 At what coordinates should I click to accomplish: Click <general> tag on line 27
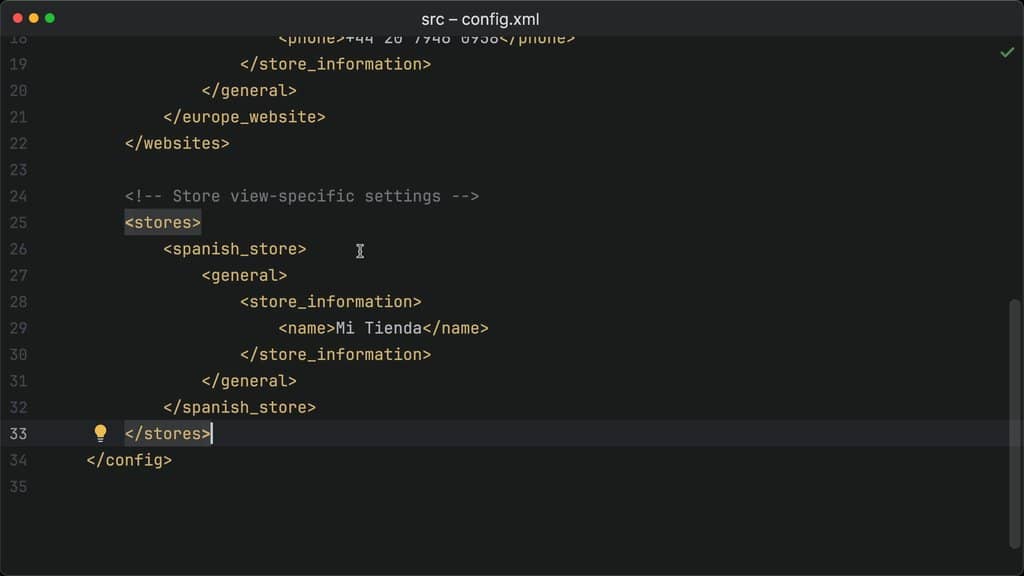(x=244, y=276)
